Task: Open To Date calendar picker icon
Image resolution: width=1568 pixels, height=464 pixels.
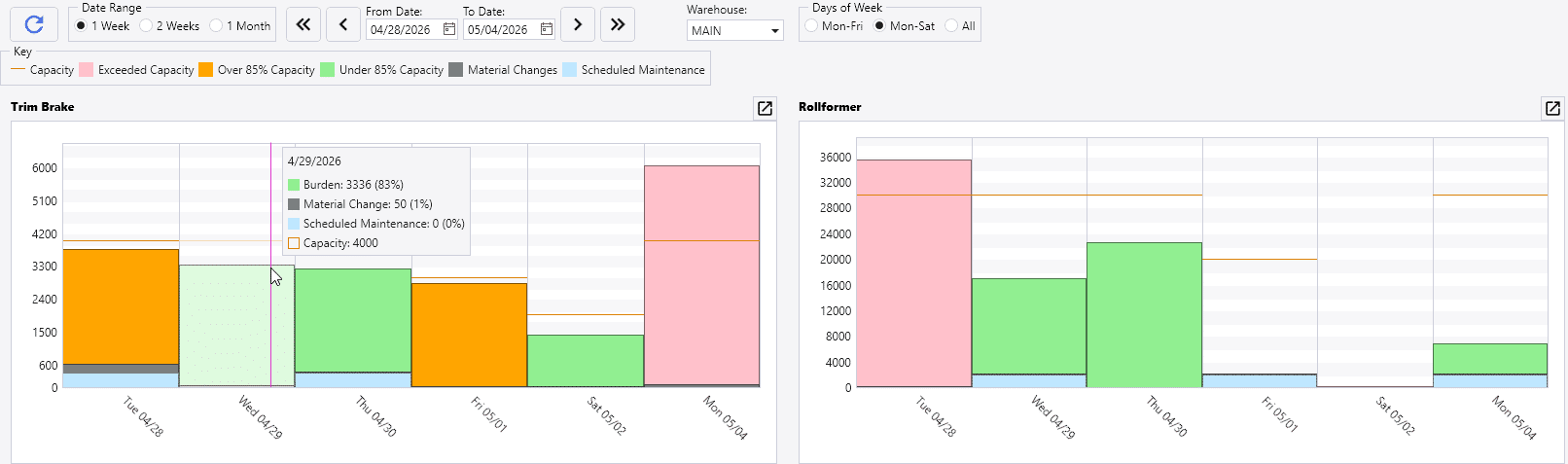Action: pyautogui.click(x=547, y=29)
